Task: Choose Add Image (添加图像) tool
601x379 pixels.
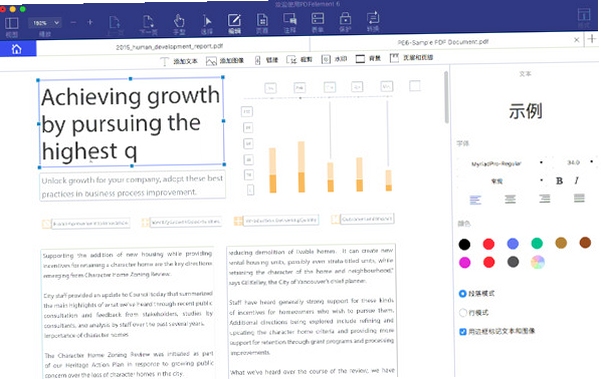Action: [225, 61]
